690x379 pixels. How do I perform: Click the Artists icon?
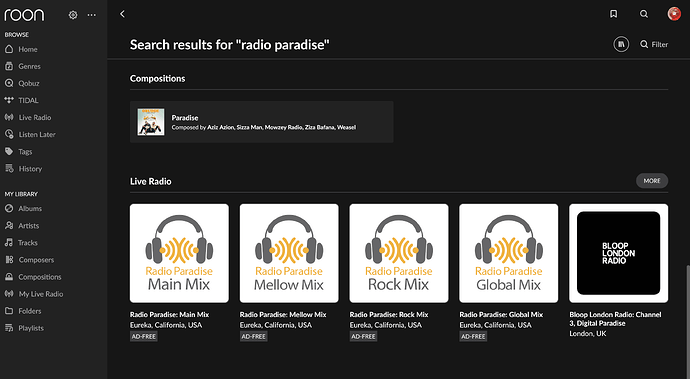[9, 225]
